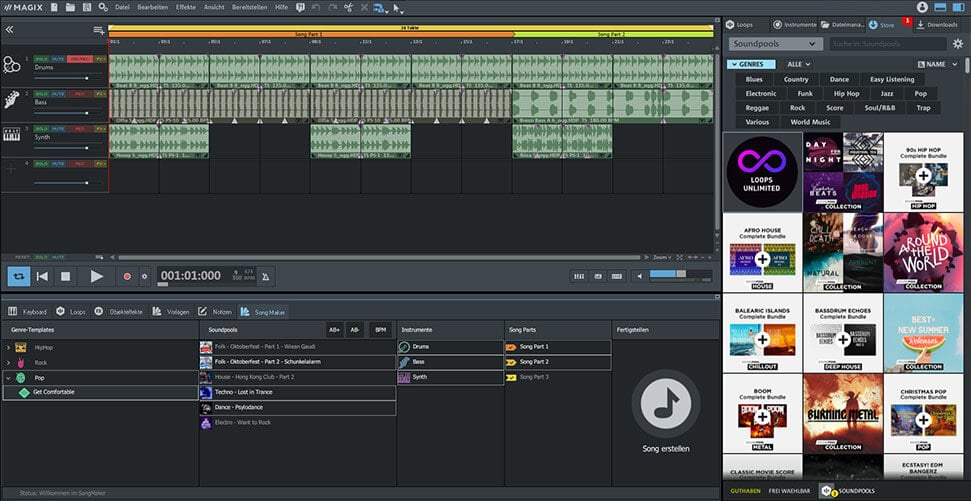Solo the Bass track
Image resolution: width=971 pixels, height=501 pixels.
(41, 95)
